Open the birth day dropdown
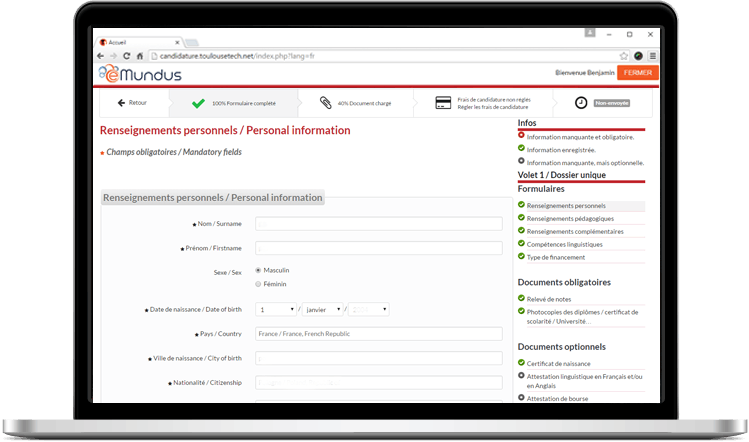Image resolution: width=749 pixels, height=442 pixels. tap(276, 310)
